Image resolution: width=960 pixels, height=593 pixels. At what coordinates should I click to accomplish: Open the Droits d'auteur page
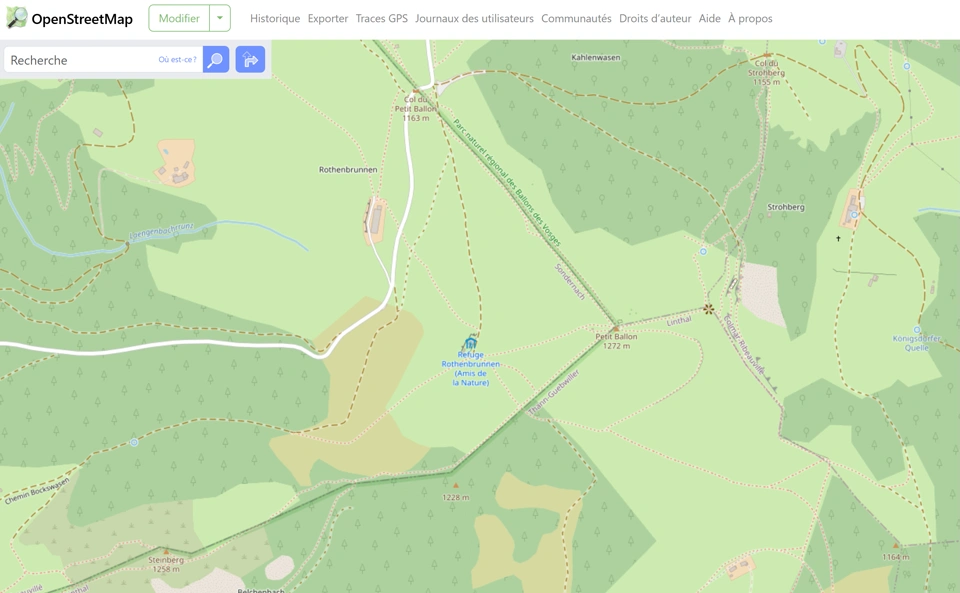655,18
